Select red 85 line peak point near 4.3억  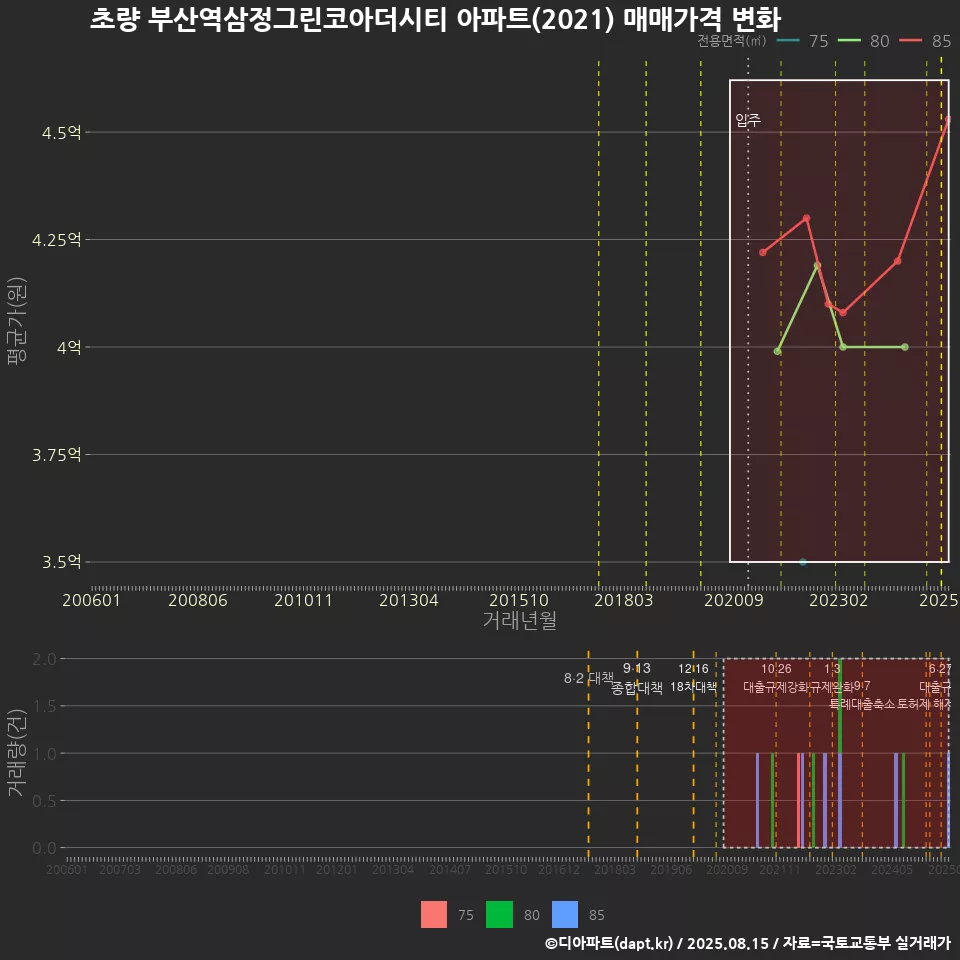(806, 218)
